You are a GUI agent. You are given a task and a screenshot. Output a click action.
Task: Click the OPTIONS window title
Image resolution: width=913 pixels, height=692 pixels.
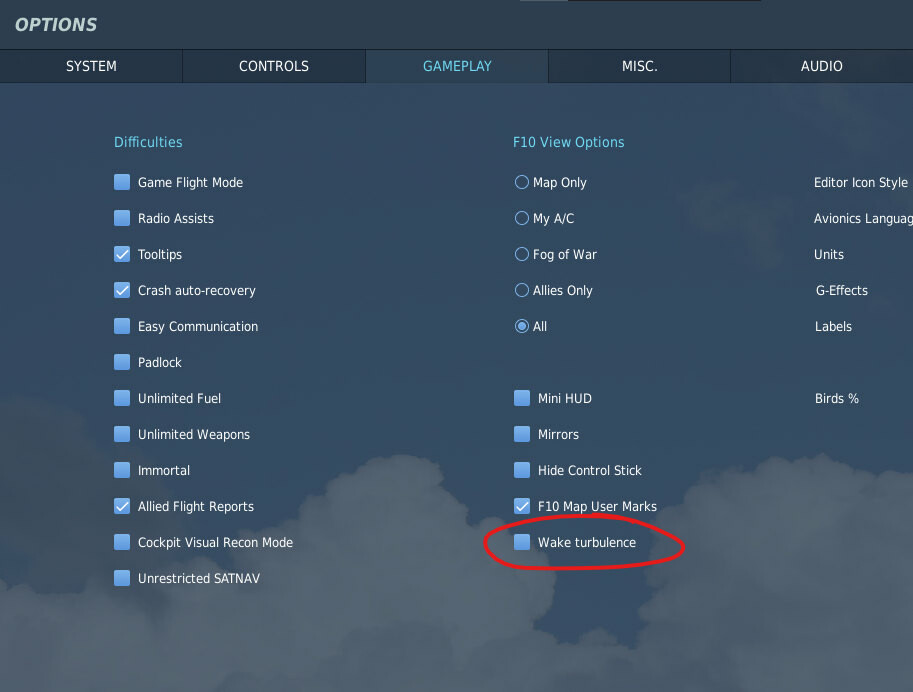click(56, 24)
